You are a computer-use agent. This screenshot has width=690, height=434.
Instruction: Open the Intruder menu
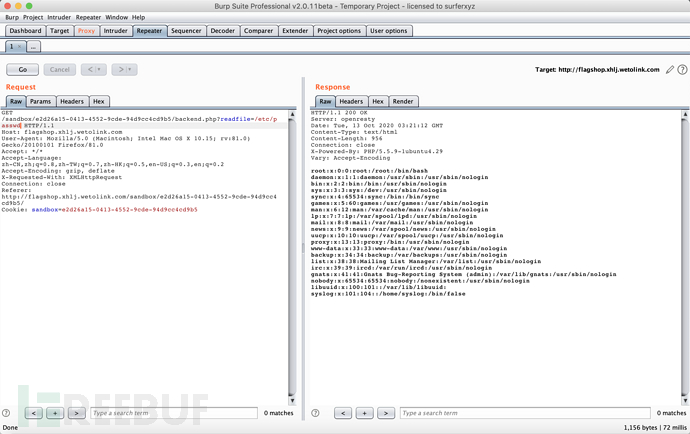coord(59,17)
